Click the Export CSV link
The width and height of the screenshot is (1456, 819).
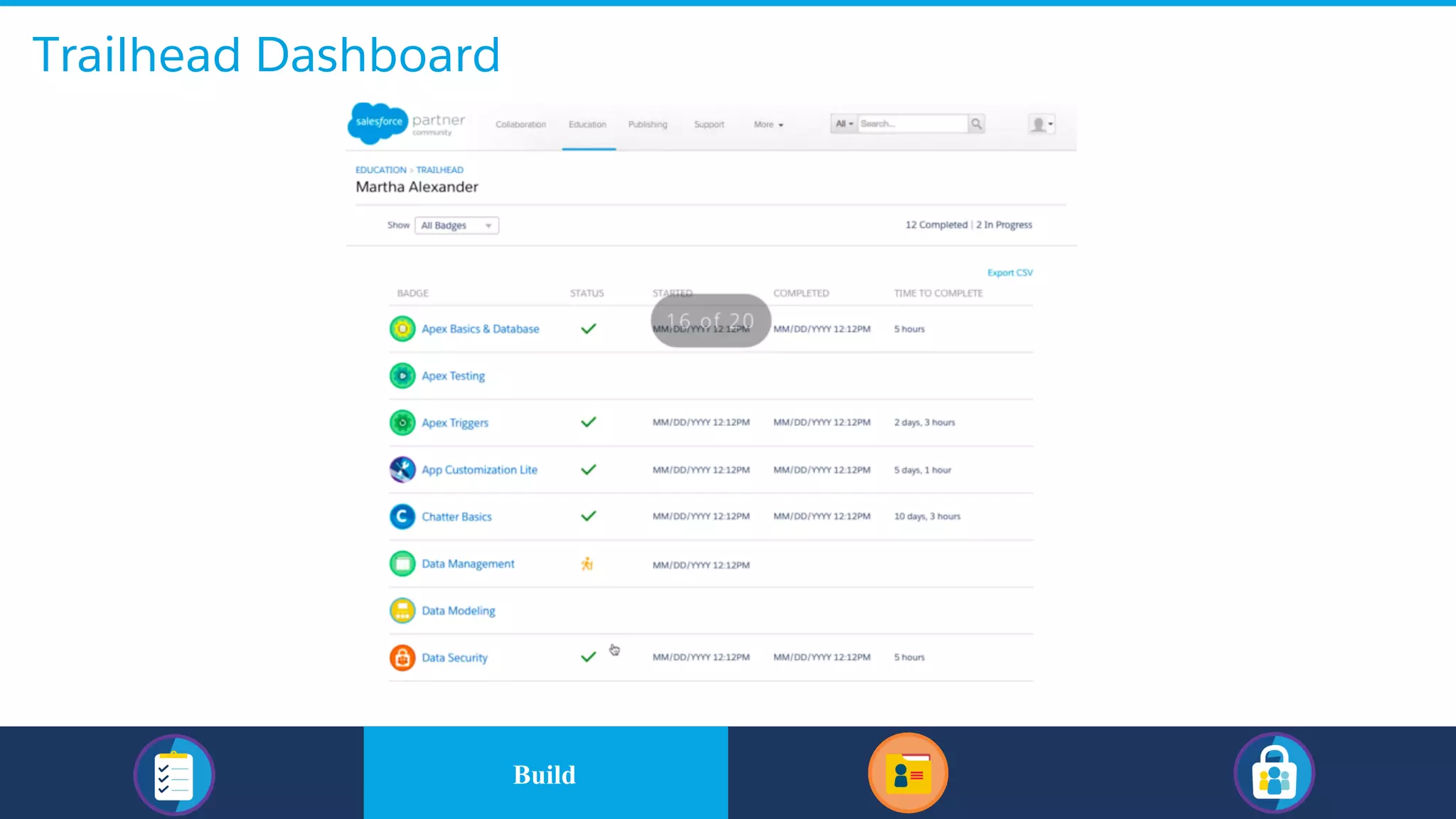[x=1010, y=272]
